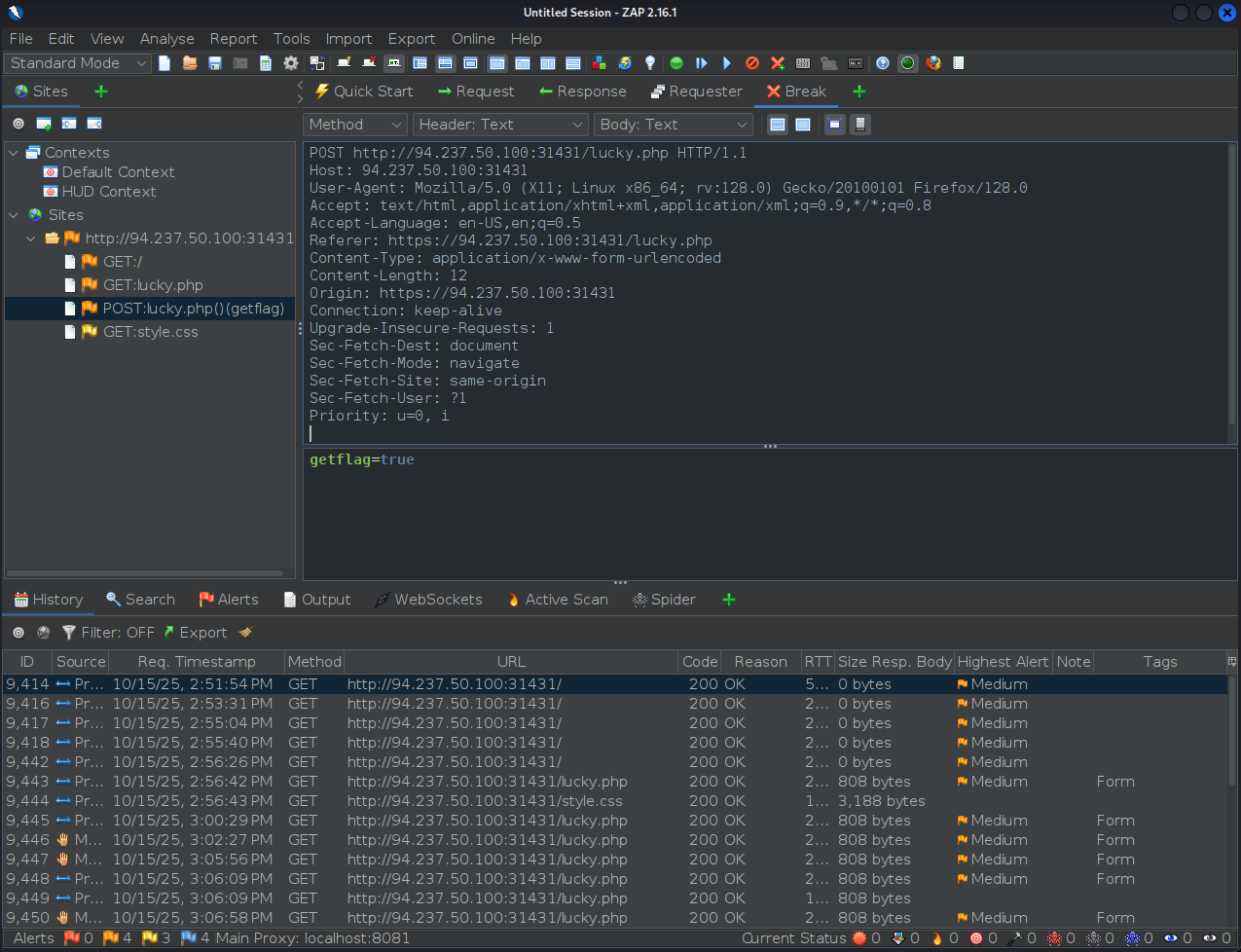
Task: Toggle the history Filter: OFF button
Action: [108, 633]
